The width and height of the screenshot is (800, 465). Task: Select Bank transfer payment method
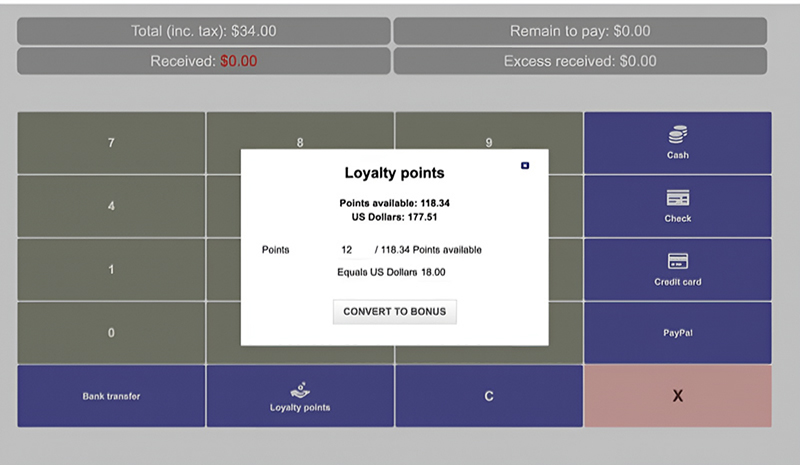click(111, 396)
